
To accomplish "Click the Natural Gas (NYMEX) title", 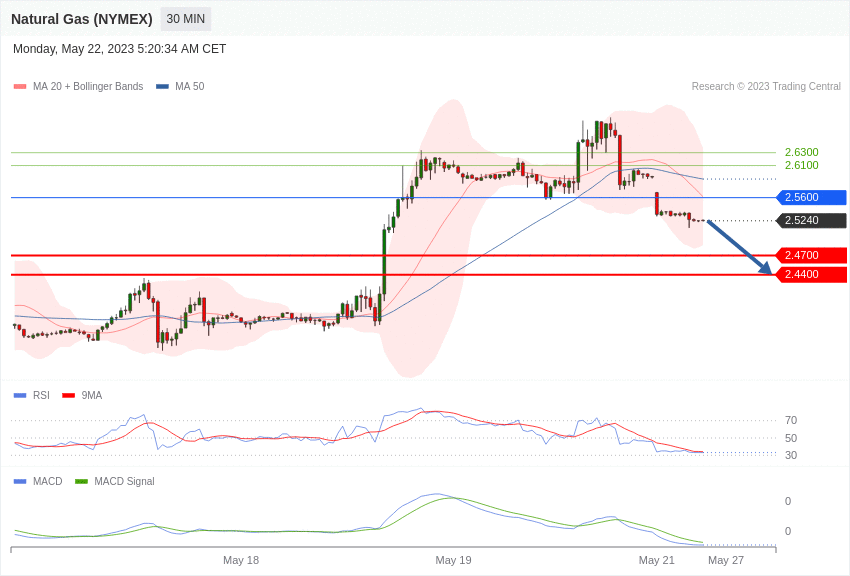I will (x=82, y=19).
